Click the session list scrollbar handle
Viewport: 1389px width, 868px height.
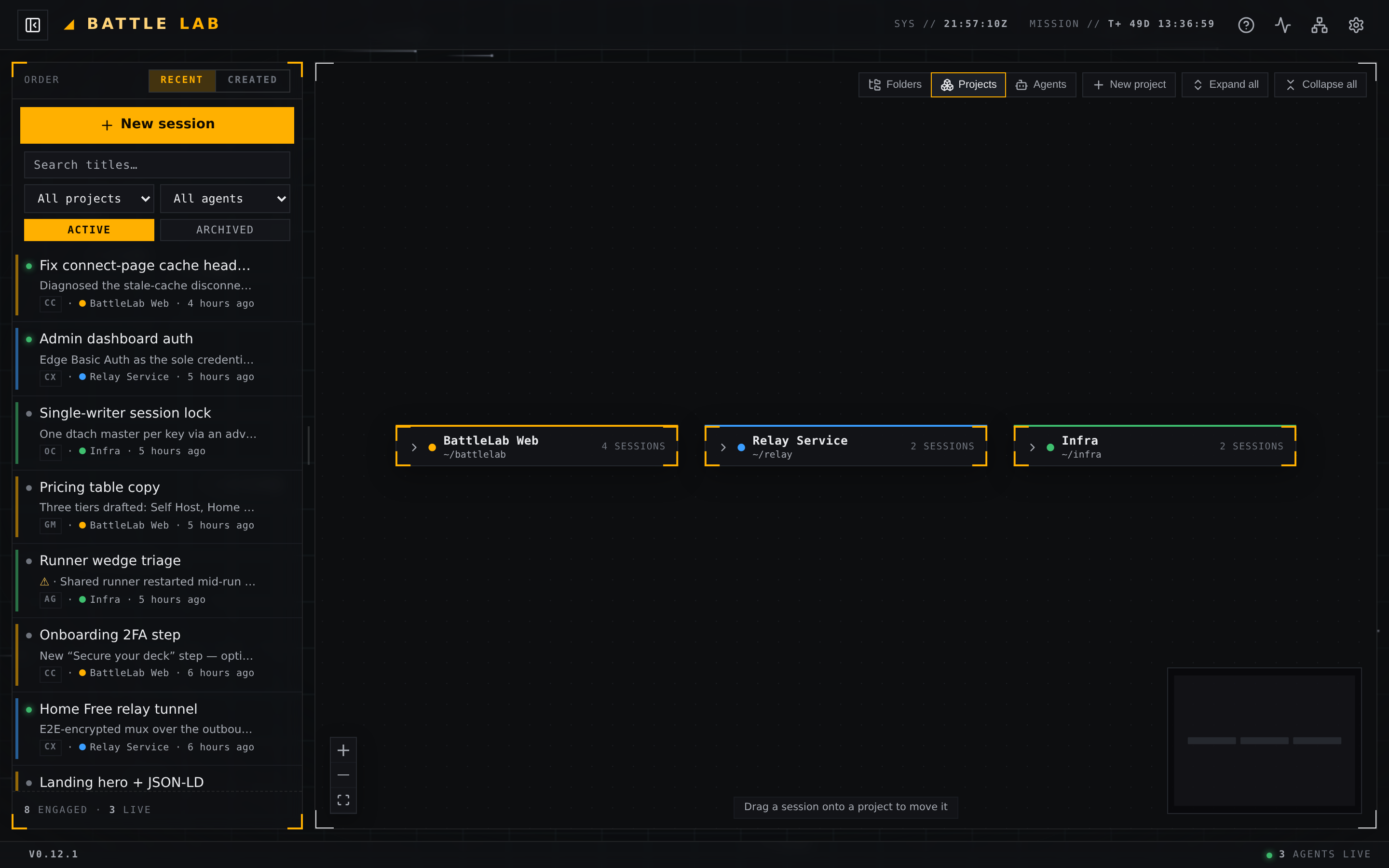point(309,445)
